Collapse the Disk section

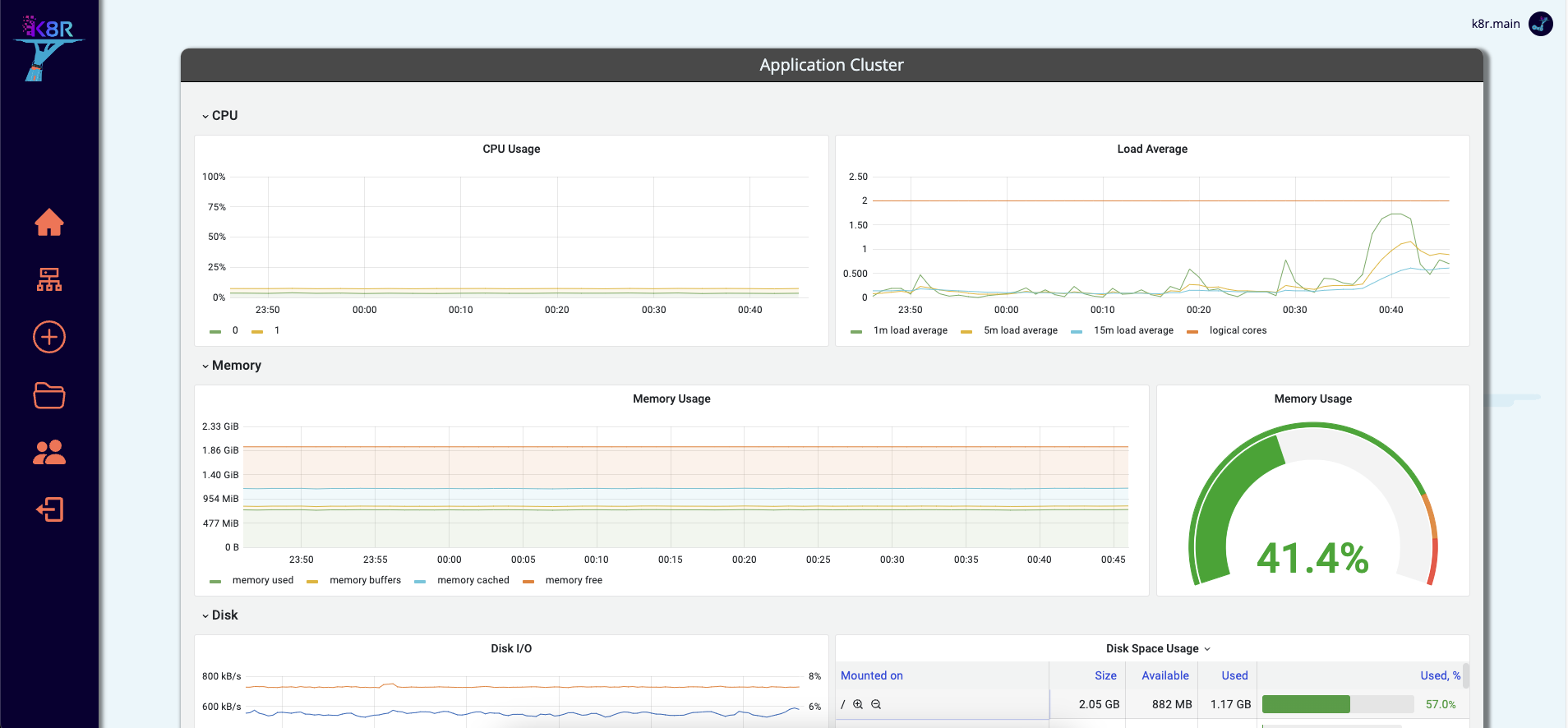(219, 615)
